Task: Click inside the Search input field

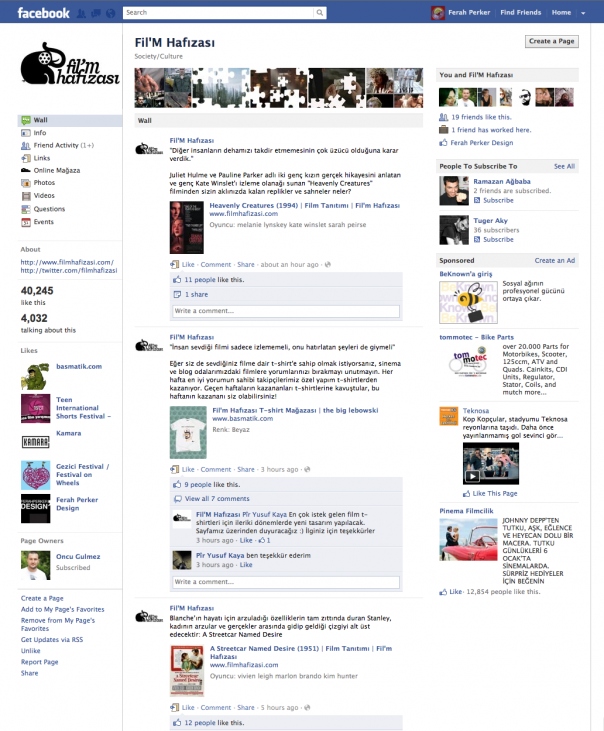Action: pyautogui.click(x=219, y=13)
